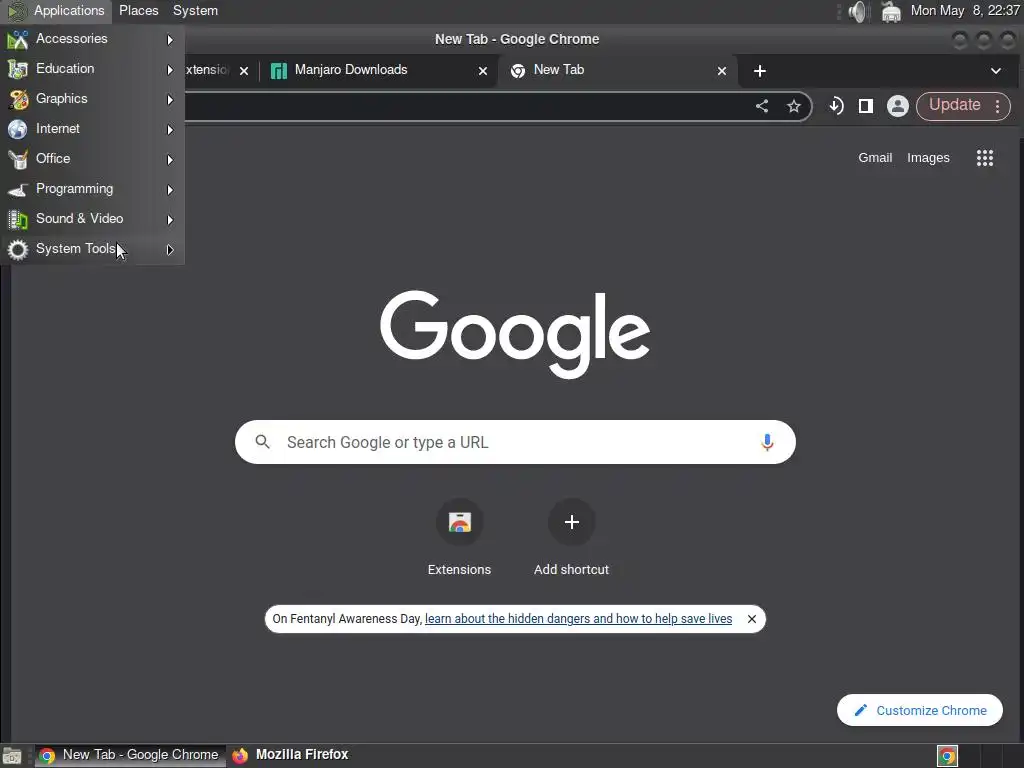The width and height of the screenshot is (1024, 768).
Task: Expand arrow next to Internet
Action: (170, 130)
